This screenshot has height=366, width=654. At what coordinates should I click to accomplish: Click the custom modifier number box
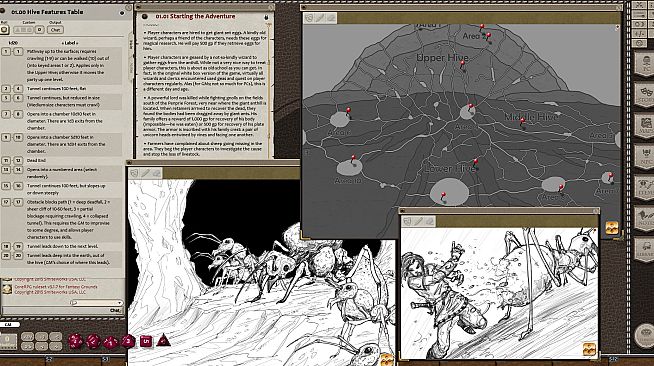(40, 30)
